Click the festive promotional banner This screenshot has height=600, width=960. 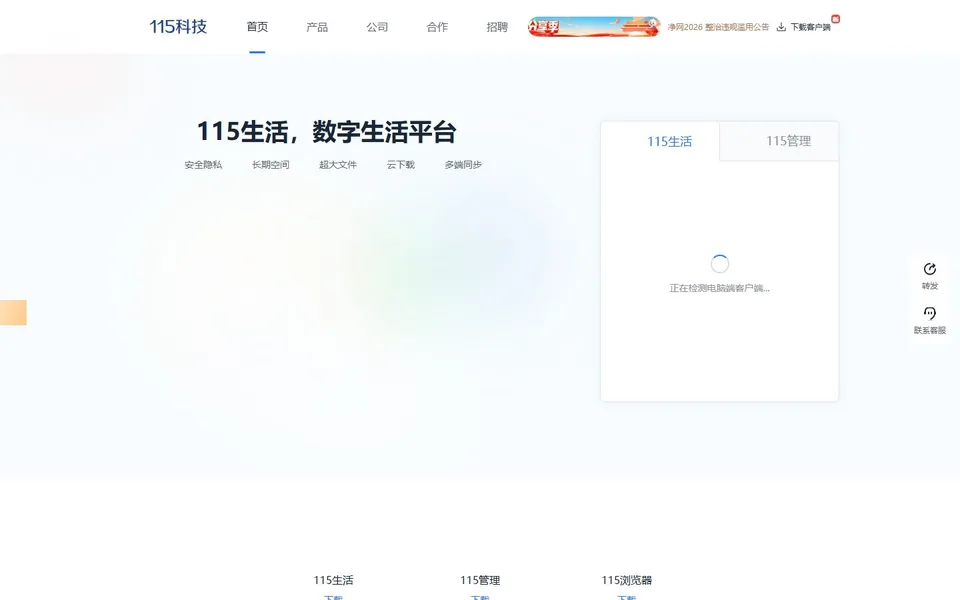594,26
